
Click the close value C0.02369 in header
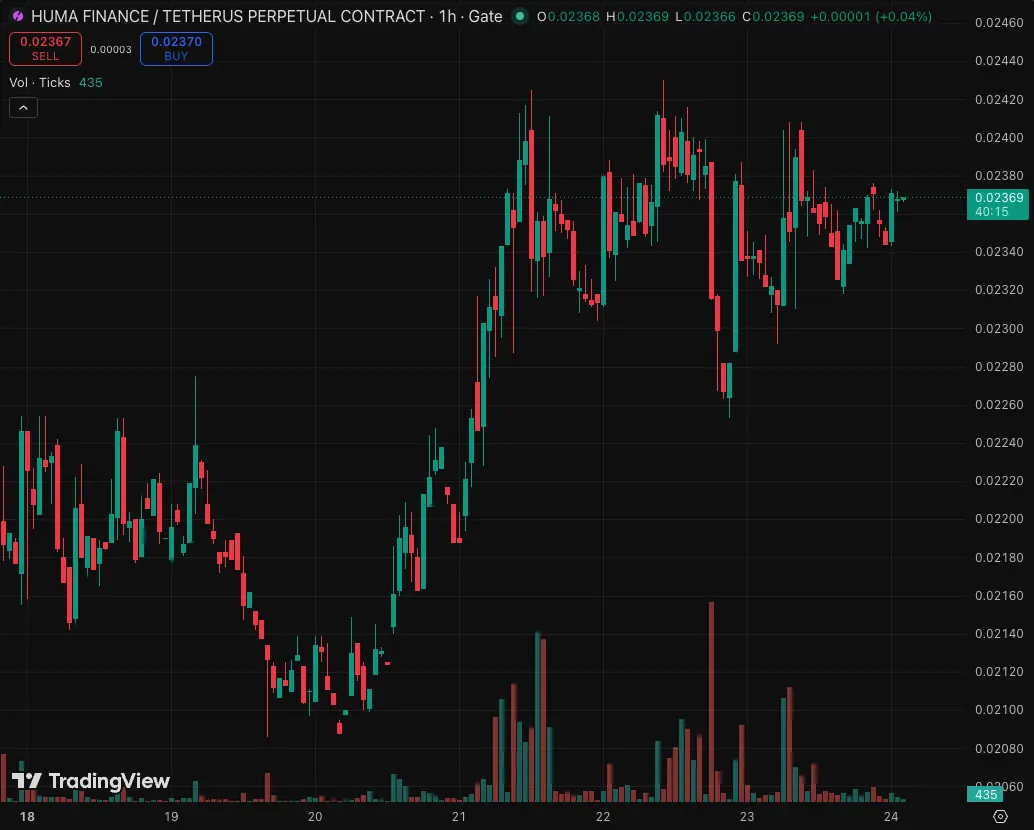coord(773,16)
